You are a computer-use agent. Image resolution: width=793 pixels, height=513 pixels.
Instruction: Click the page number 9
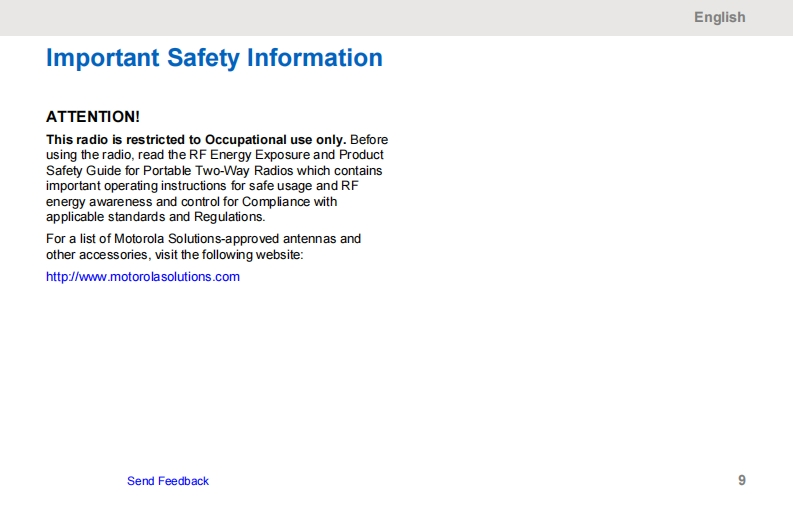741,480
